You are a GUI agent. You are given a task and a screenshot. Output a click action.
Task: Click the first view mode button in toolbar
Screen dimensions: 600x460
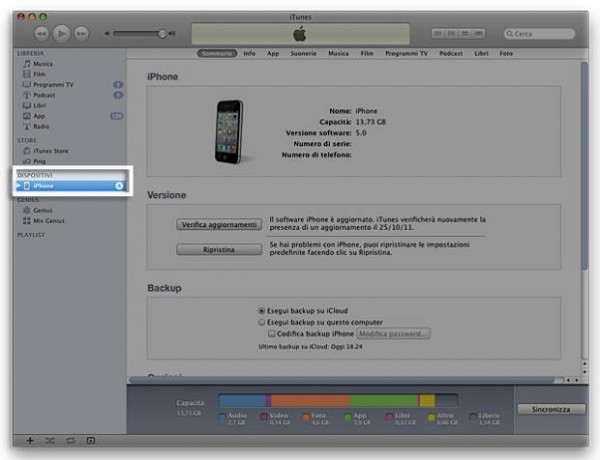tap(438, 34)
